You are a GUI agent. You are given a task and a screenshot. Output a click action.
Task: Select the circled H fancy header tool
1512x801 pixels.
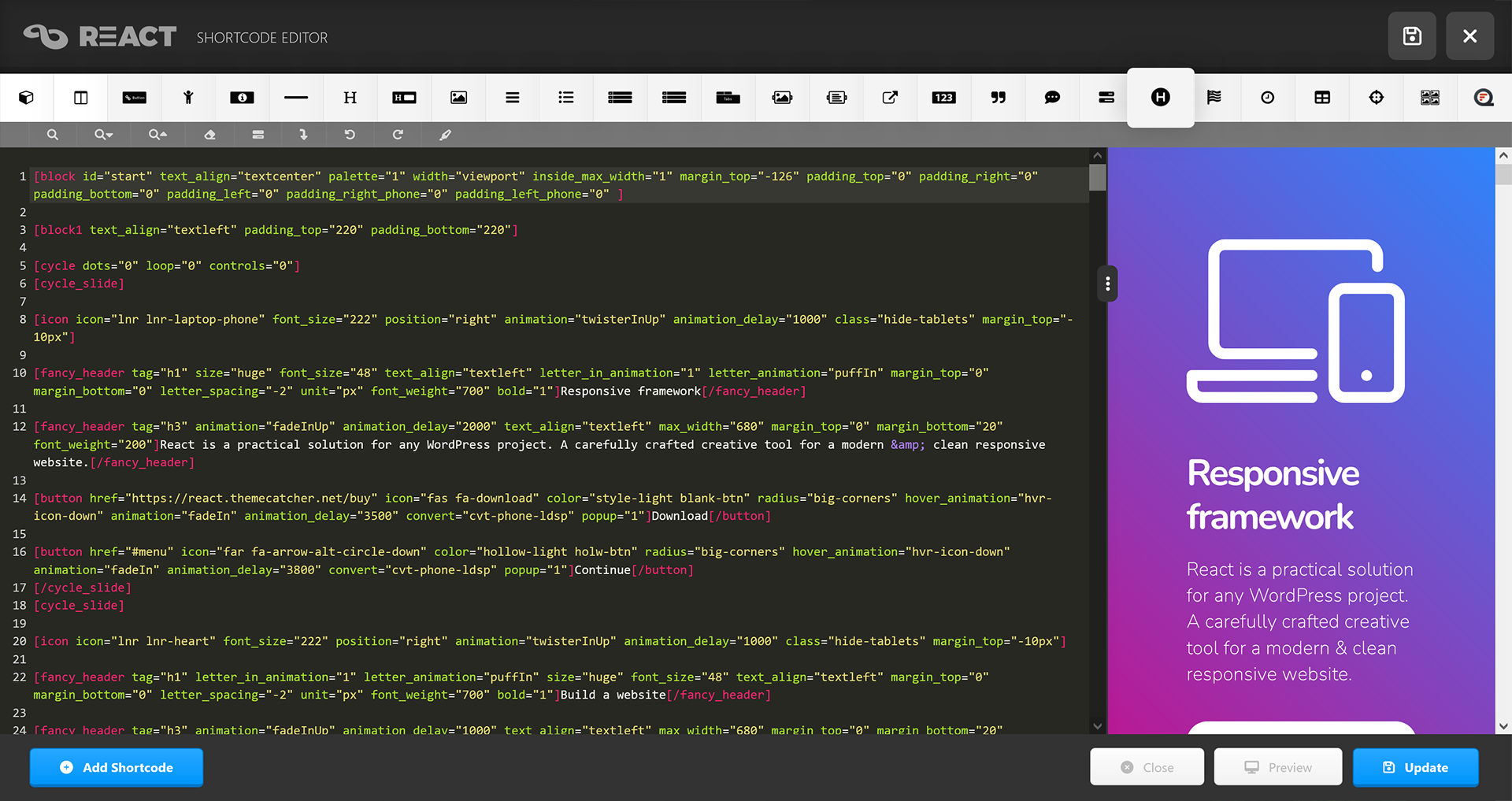tap(1161, 98)
